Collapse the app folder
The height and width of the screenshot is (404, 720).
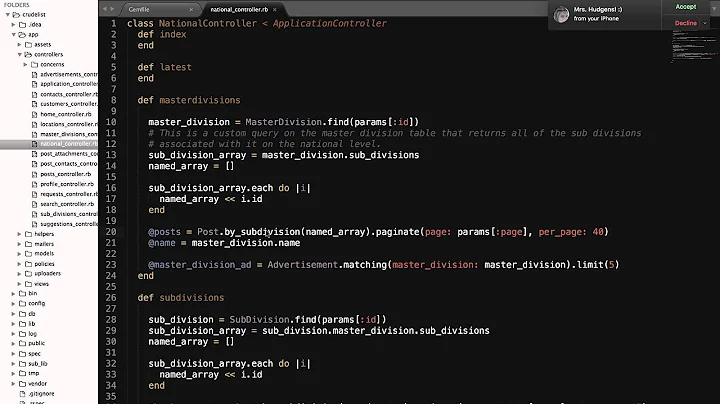pyautogui.click(x=14, y=34)
